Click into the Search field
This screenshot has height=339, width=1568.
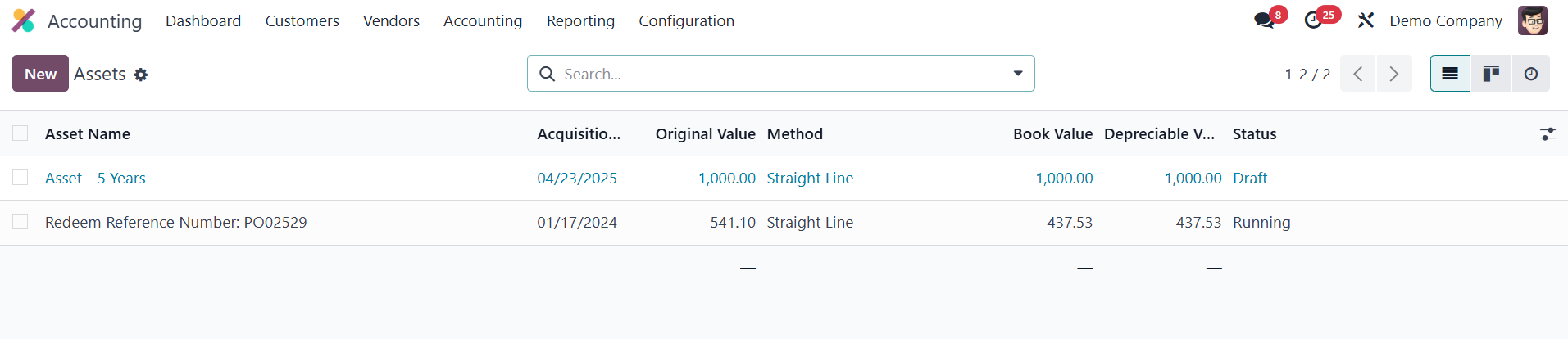tap(770, 74)
